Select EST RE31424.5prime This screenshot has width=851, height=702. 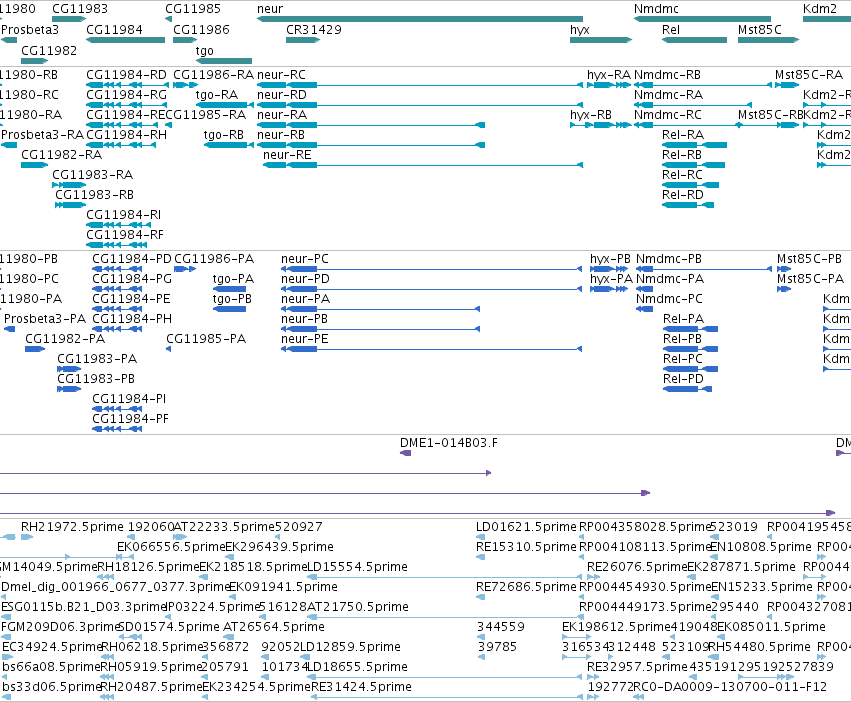tap(361, 687)
